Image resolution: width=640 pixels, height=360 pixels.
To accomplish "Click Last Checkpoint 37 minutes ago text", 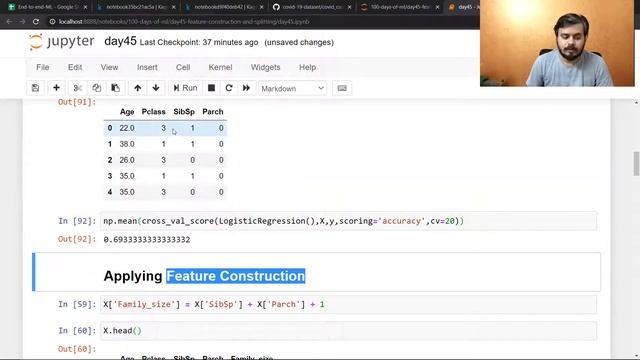I will [199, 42].
